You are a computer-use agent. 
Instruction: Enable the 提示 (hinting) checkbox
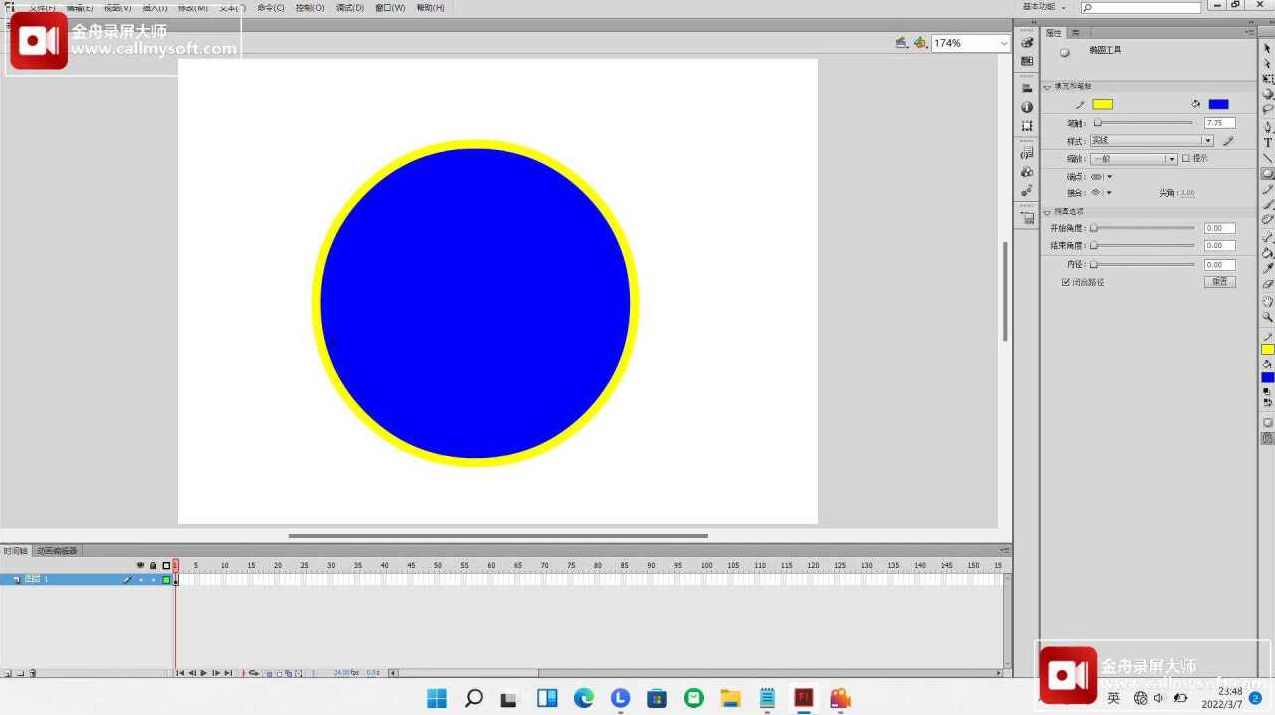(x=1186, y=158)
